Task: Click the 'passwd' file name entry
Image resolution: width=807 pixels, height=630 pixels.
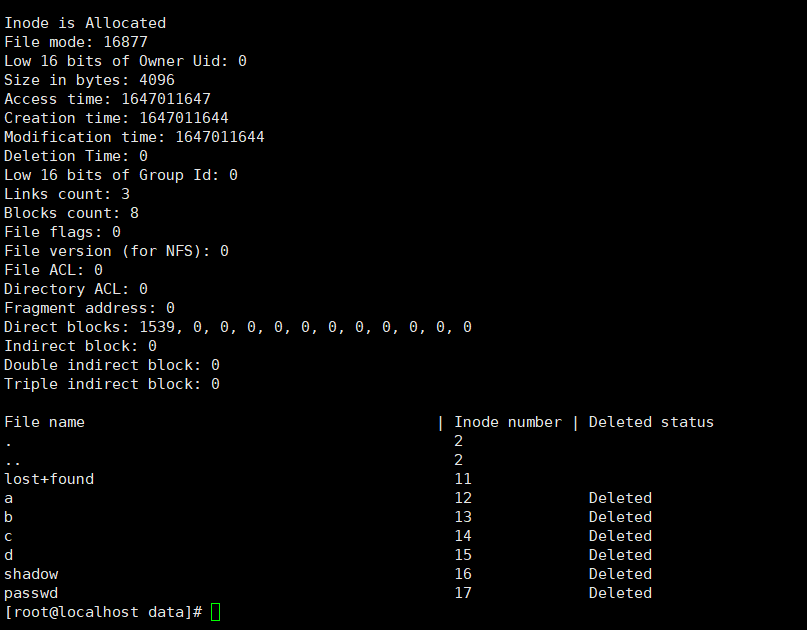Action: 31,593
